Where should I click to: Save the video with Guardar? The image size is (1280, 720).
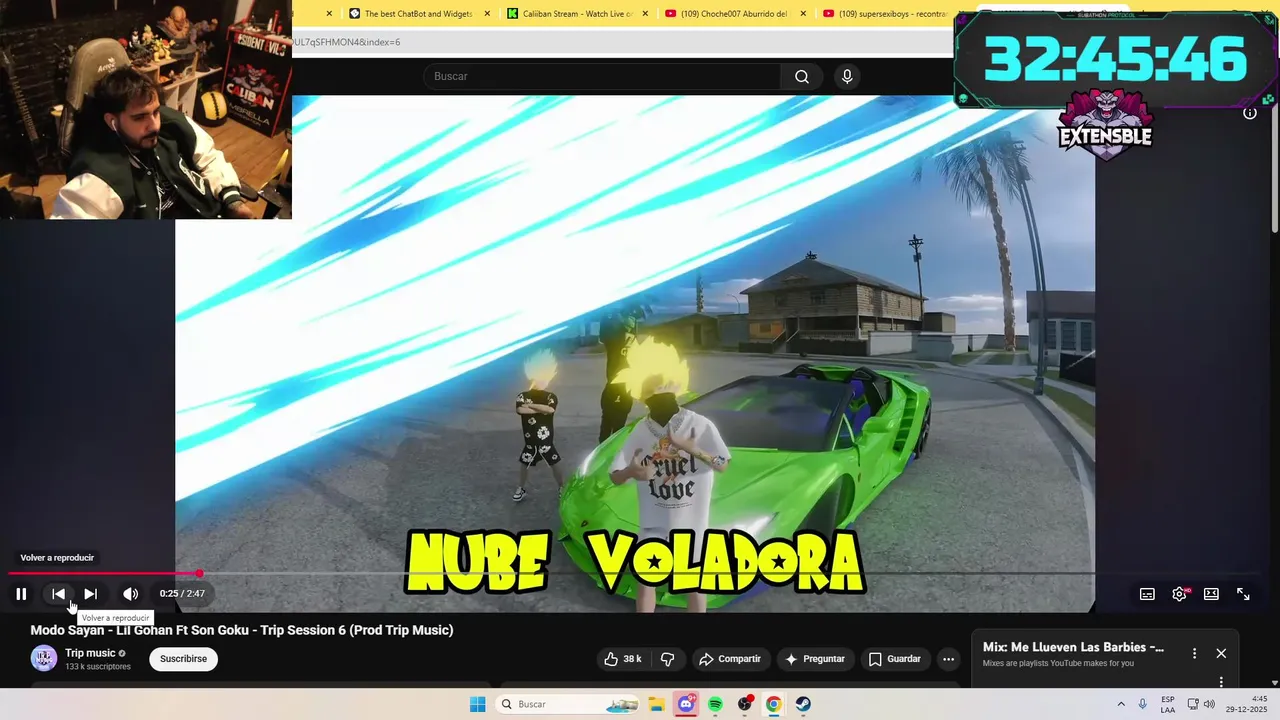(x=895, y=659)
